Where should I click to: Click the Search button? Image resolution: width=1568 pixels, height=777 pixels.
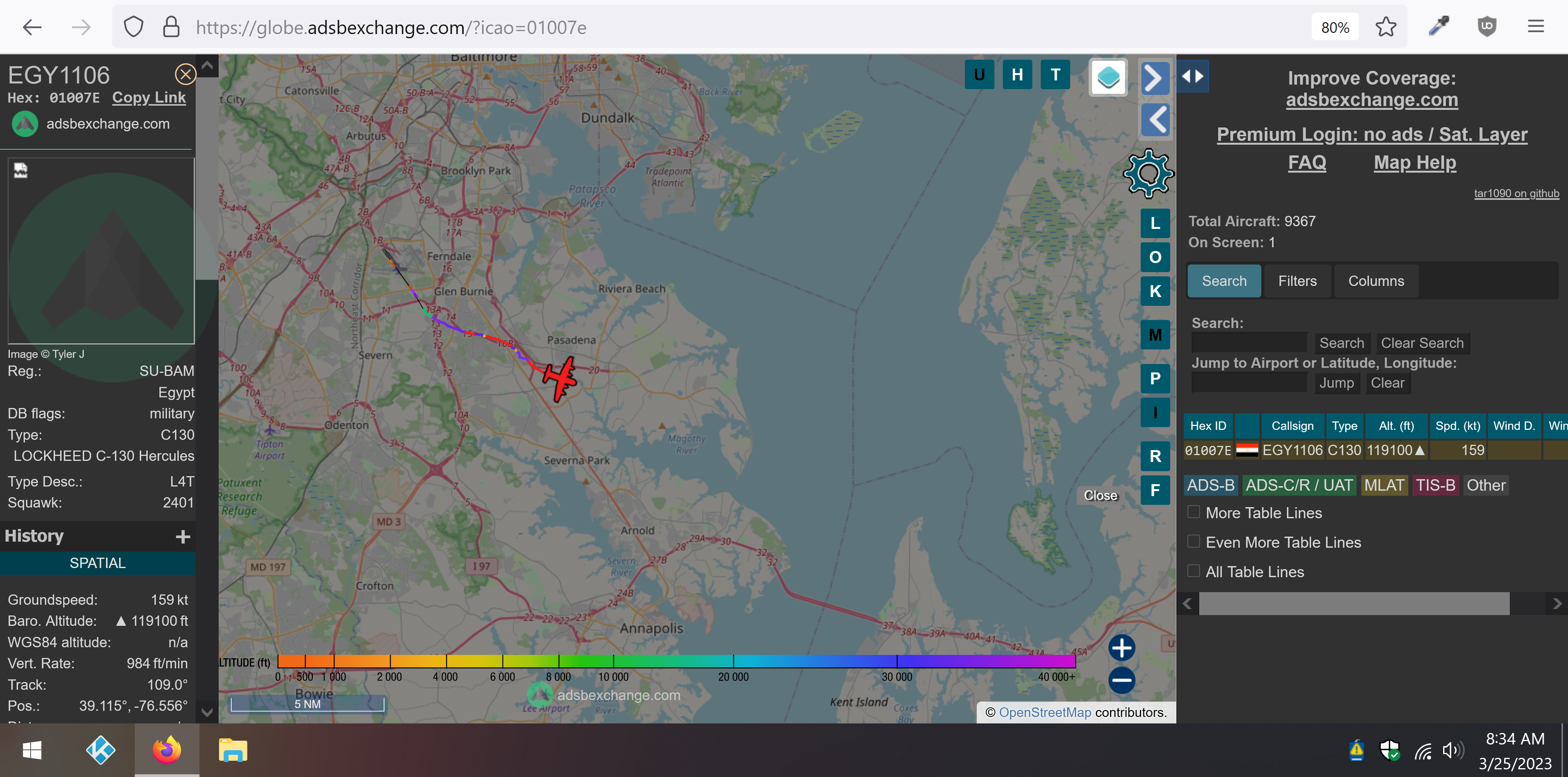1342,343
